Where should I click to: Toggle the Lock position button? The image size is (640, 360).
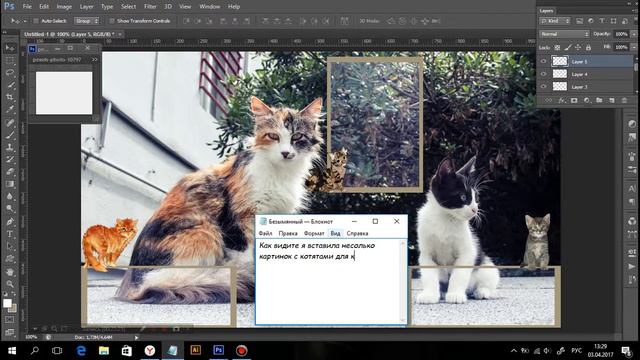pyautogui.click(x=578, y=48)
